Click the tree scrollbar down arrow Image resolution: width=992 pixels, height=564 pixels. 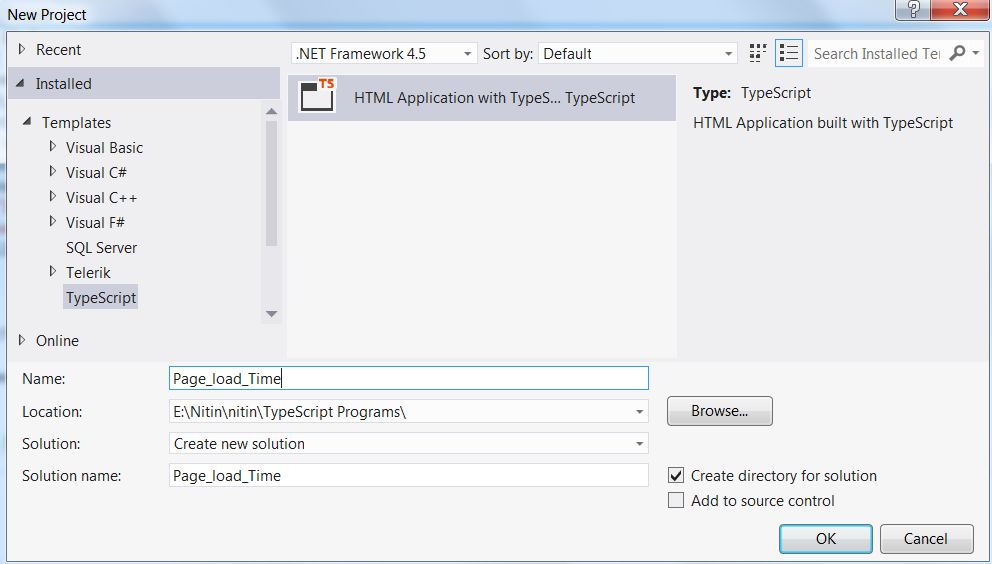pyautogui.click(x=271, y=314)
